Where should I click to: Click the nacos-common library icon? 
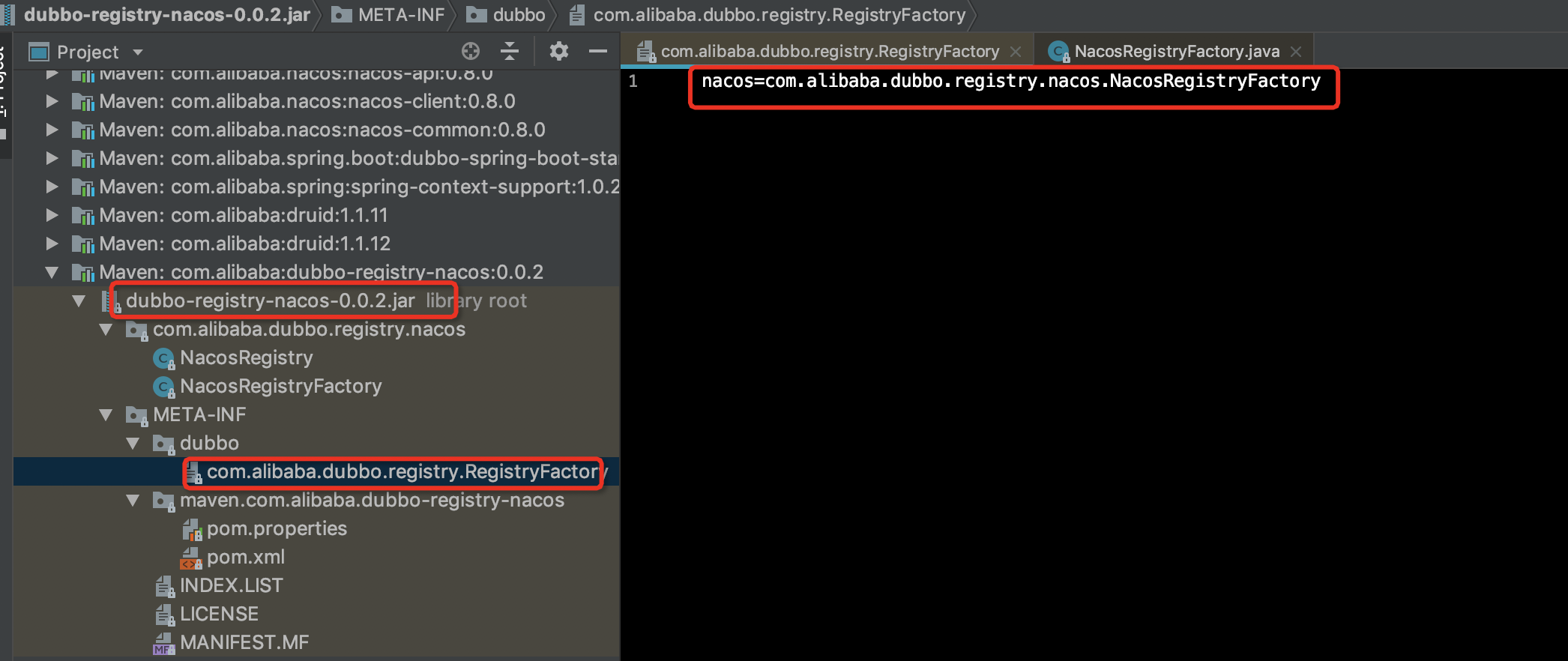[82, 130]
